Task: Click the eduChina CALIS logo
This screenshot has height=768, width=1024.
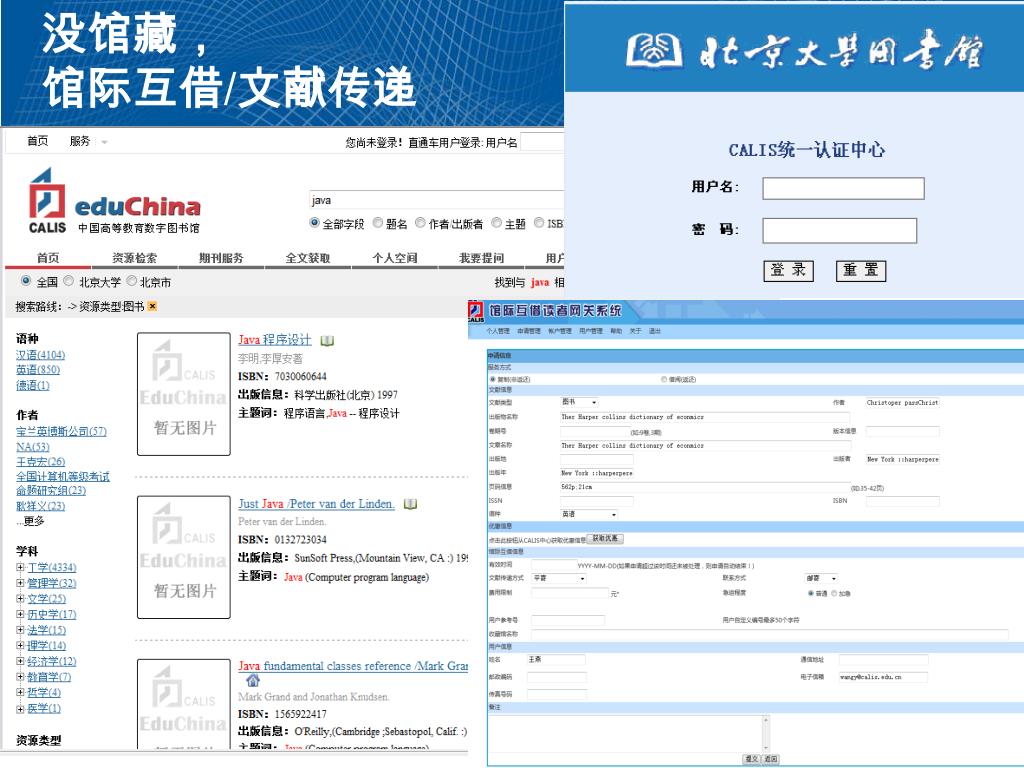Action: tap(114, 202)
